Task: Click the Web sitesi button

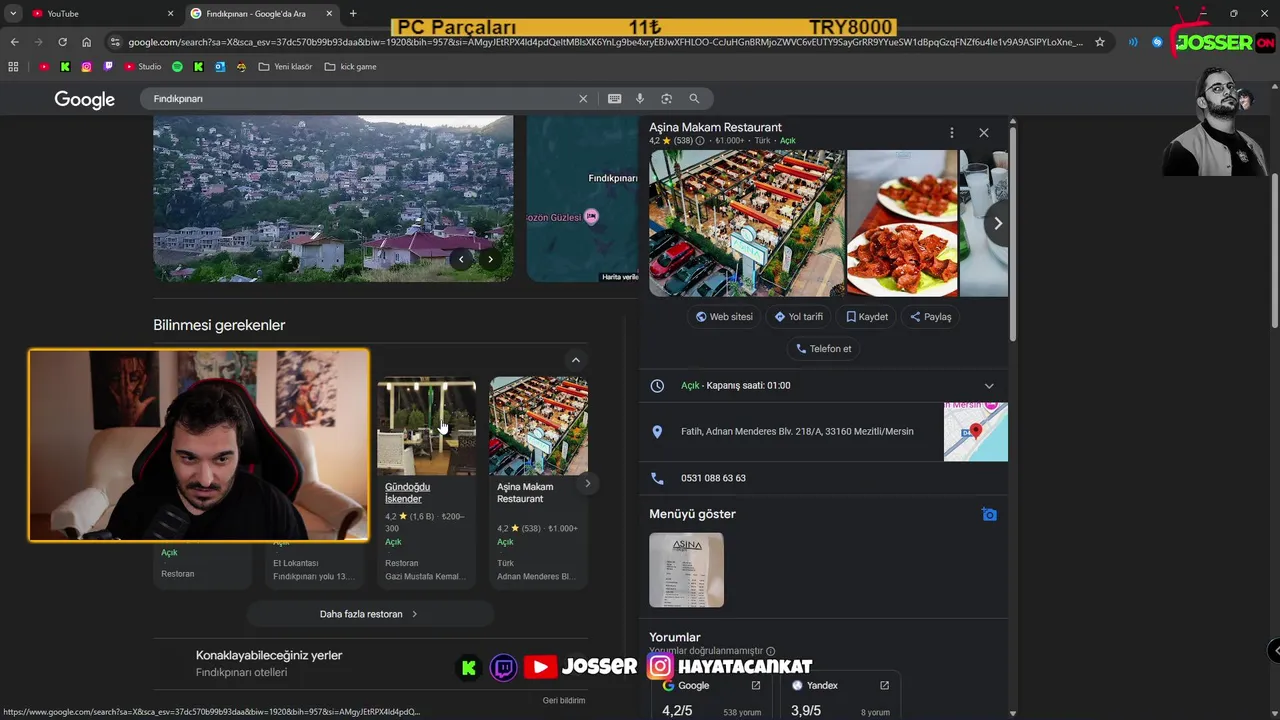Action: point(724,317)
